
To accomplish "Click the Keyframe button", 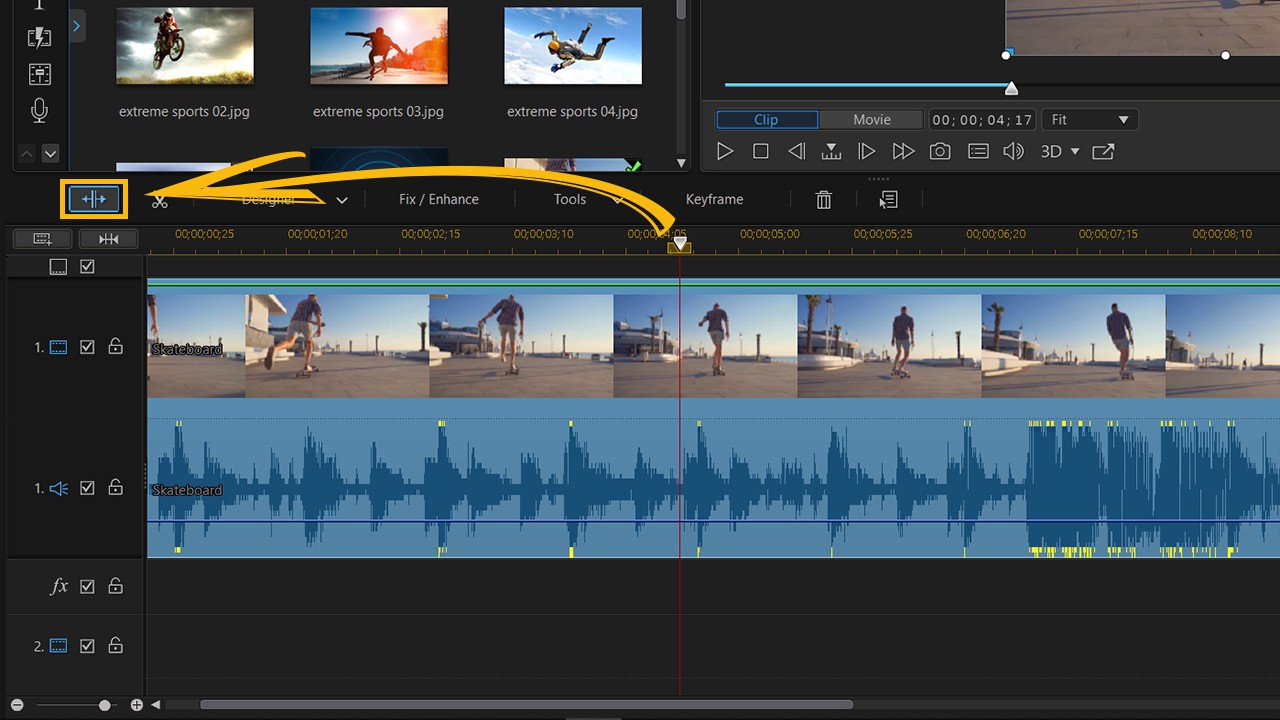I will click(714, 199).
